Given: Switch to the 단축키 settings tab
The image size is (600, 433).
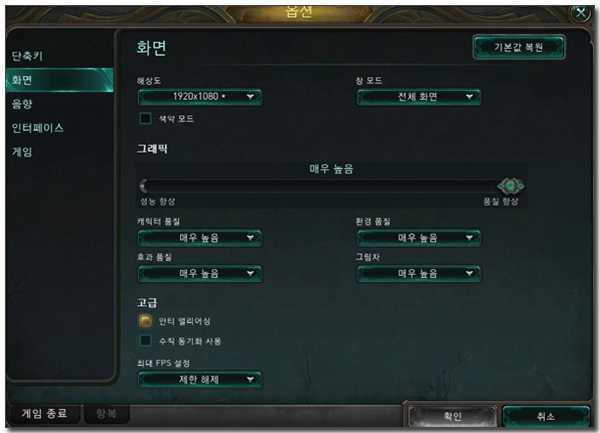Looking at the screenshot, I should coord(27,56).
